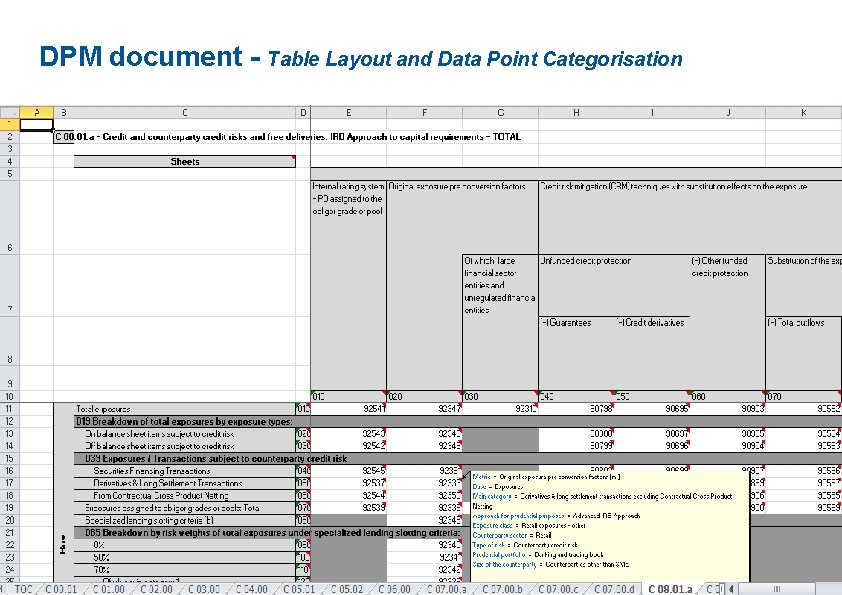This screenshot has width=842, height=595.
Task: Click the gray Sheets cell
Action: pyautogui.click(x=185, y=162)
